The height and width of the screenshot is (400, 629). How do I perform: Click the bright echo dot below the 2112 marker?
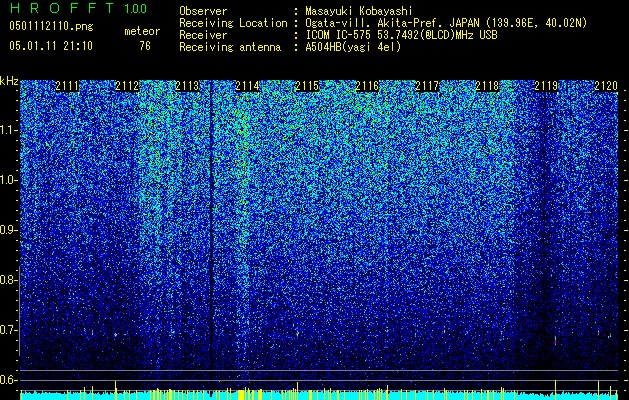116,334
